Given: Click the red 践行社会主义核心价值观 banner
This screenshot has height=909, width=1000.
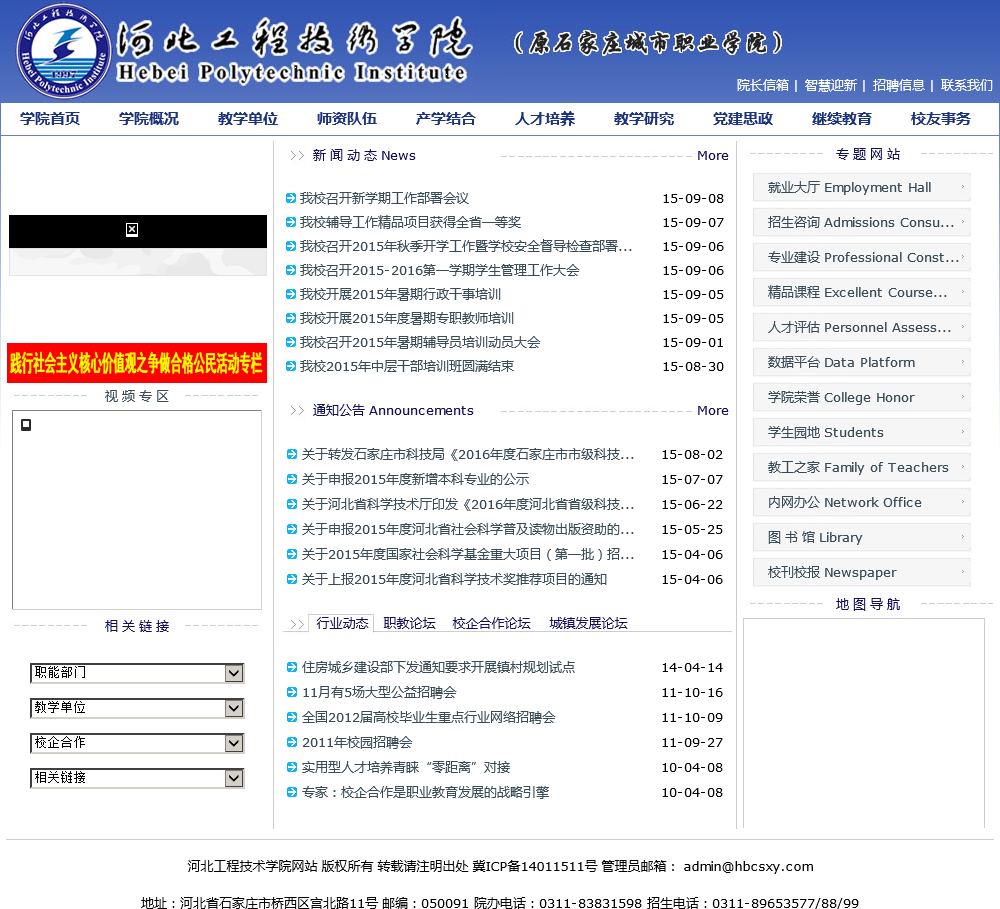Looking at the screenshot, I should point(137,363).
